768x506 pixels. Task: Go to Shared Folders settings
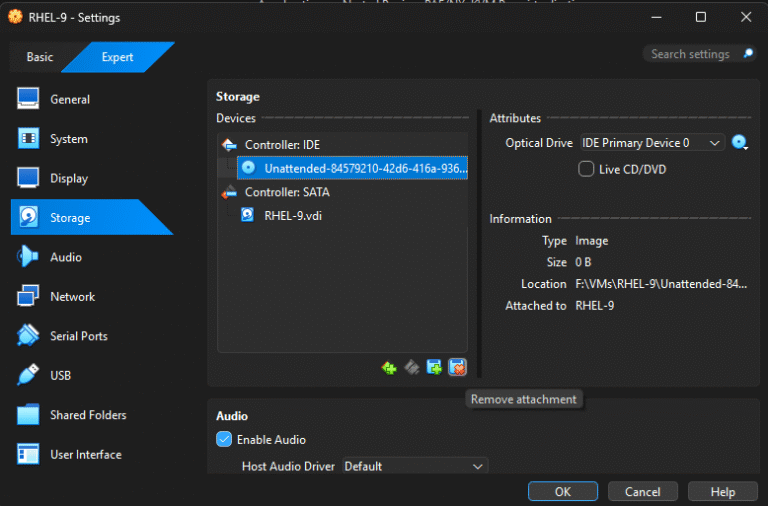coord(88,415)
